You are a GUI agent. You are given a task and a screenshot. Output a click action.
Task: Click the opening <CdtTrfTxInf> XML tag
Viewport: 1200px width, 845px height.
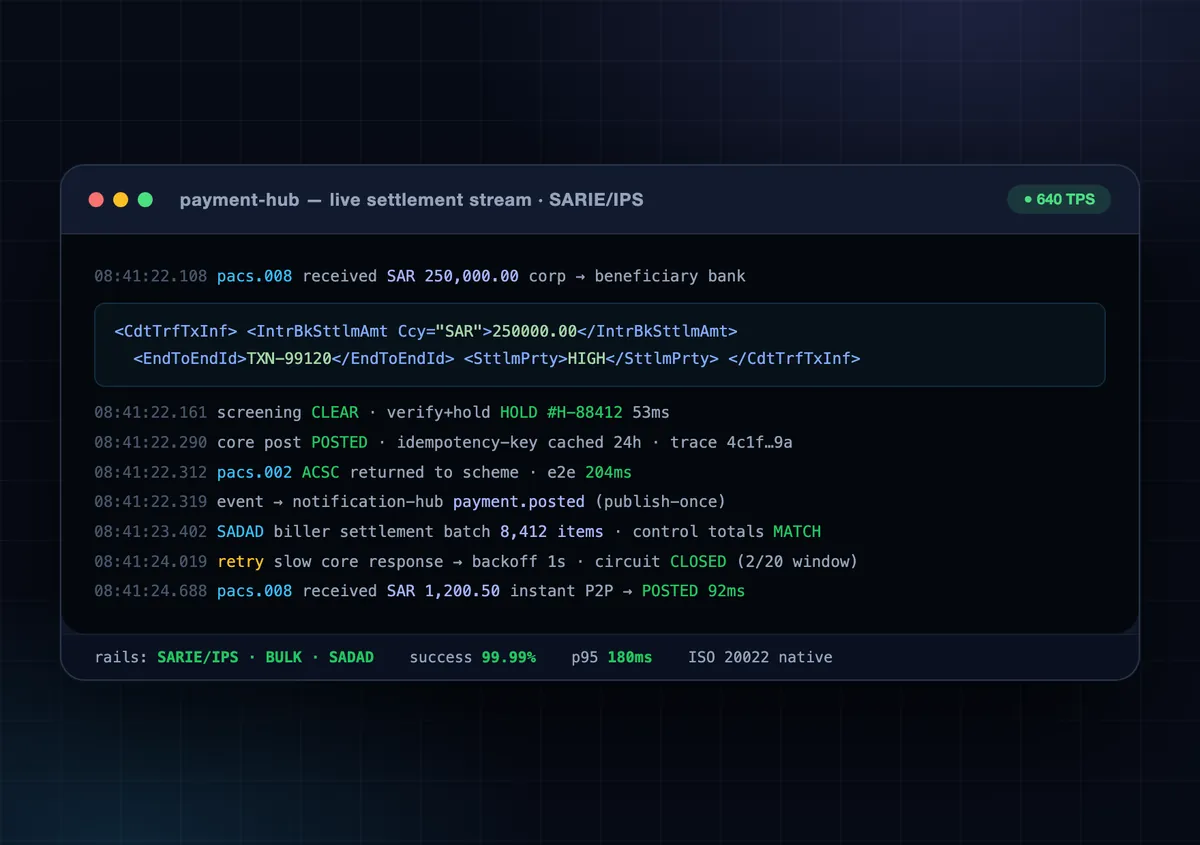[x=176, y=331]
